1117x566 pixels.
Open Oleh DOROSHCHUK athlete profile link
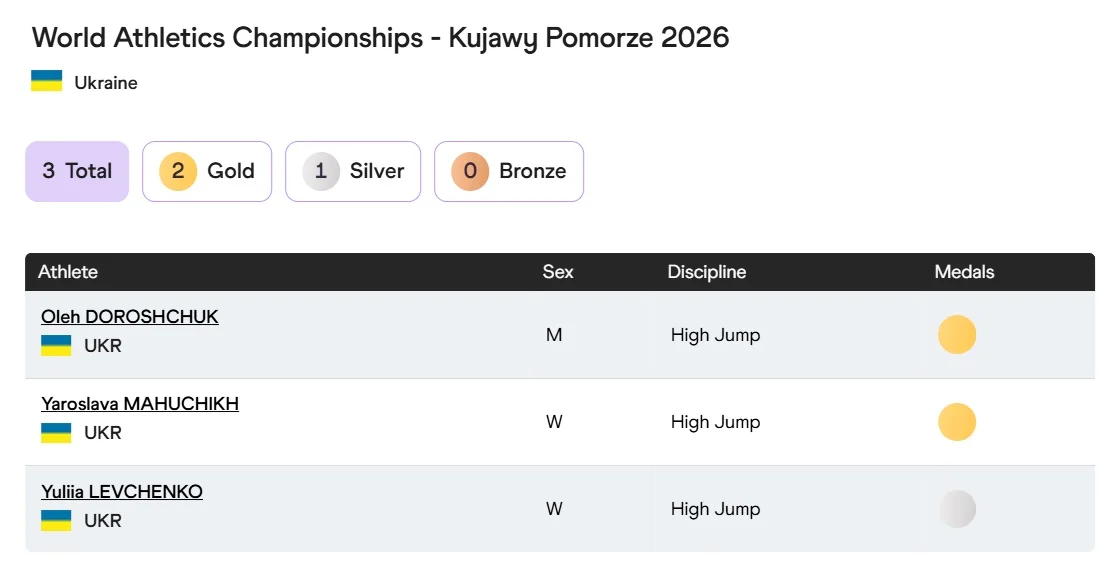pyautogui.click(x=129, y=317)
